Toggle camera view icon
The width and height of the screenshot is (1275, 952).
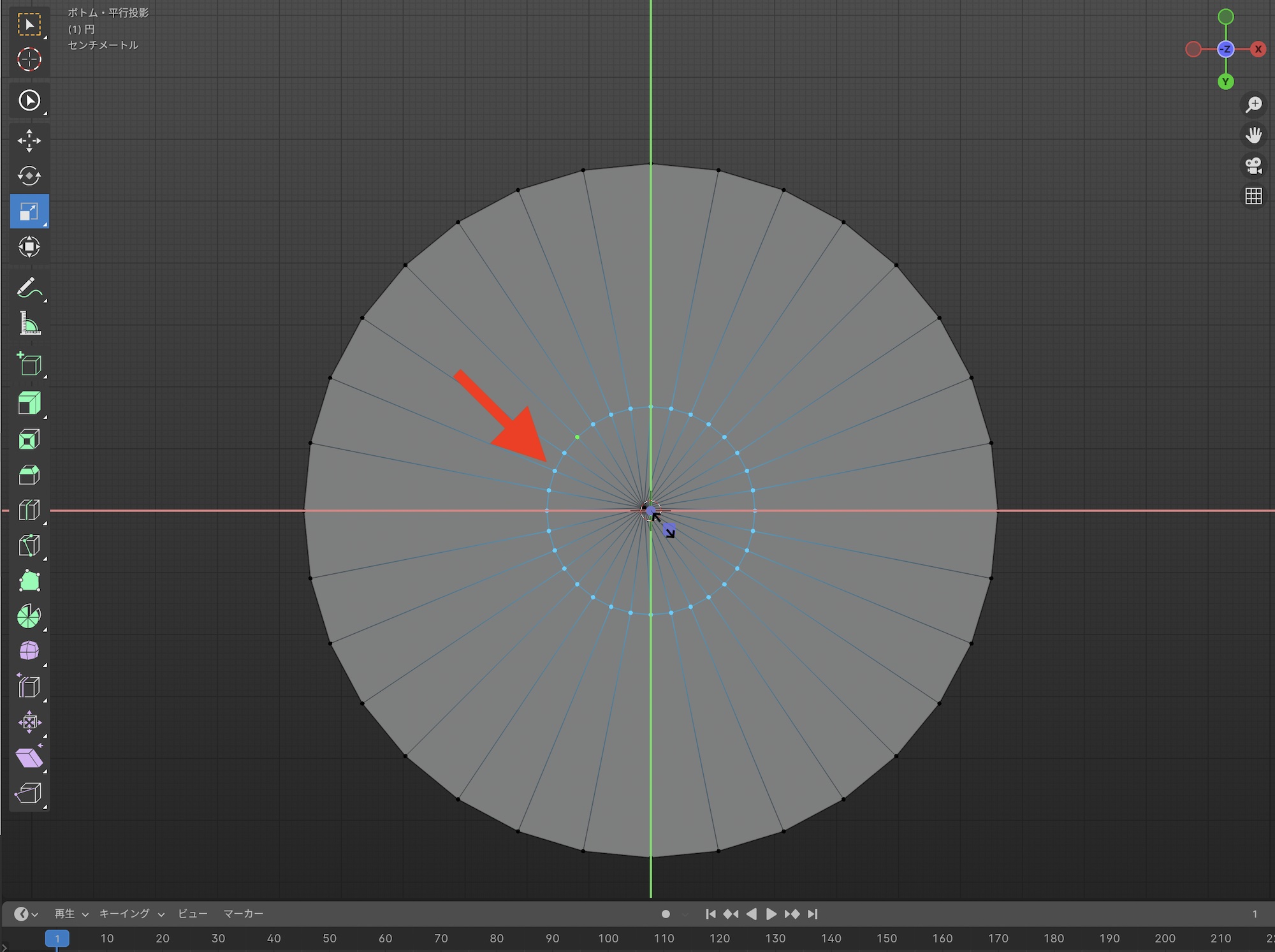[x=1253, y=166]
